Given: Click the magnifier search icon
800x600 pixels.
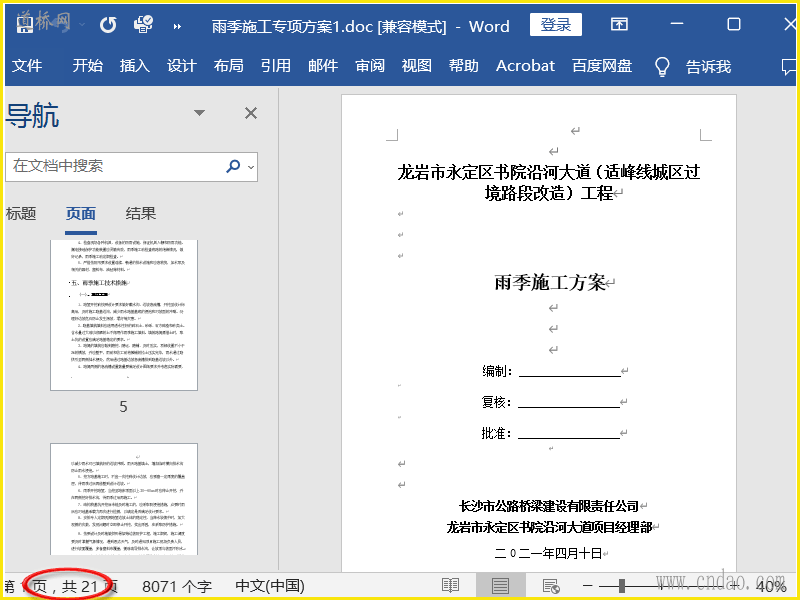Looking at the screenshot, I should [233, 166].
